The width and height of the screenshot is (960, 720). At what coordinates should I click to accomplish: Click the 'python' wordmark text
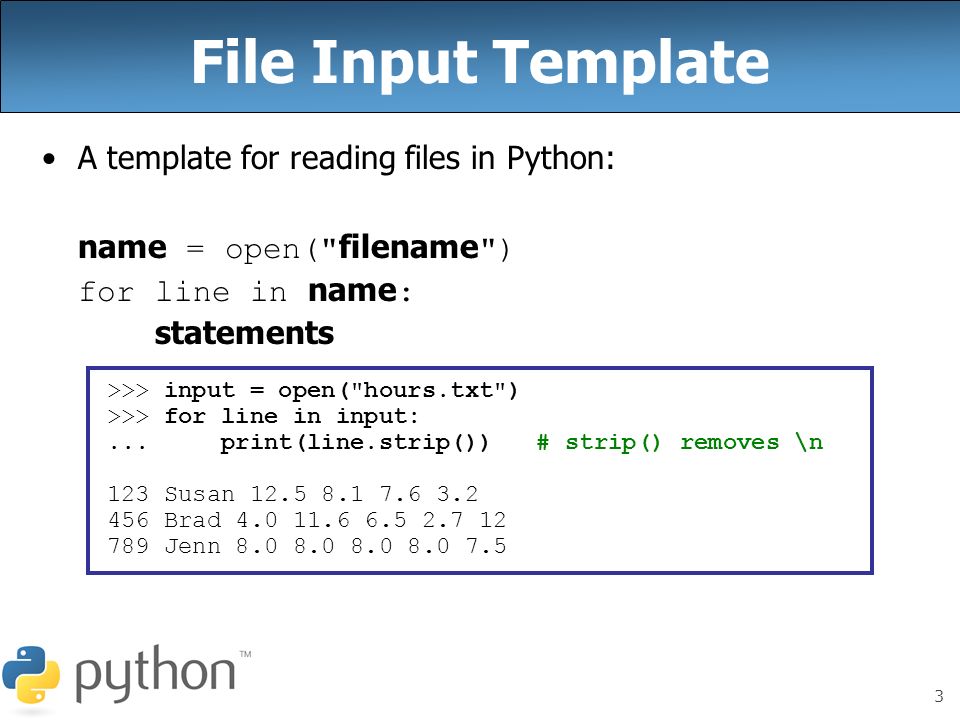tap(155, 673)
